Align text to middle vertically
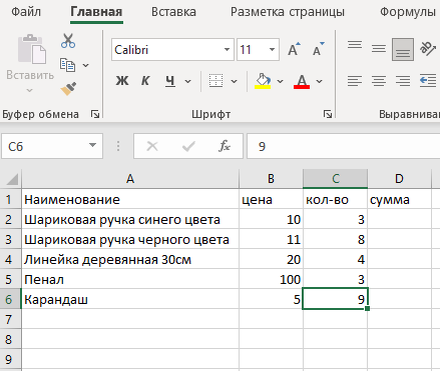This screenshot has width=440, height=371. [x=379, y=49]
